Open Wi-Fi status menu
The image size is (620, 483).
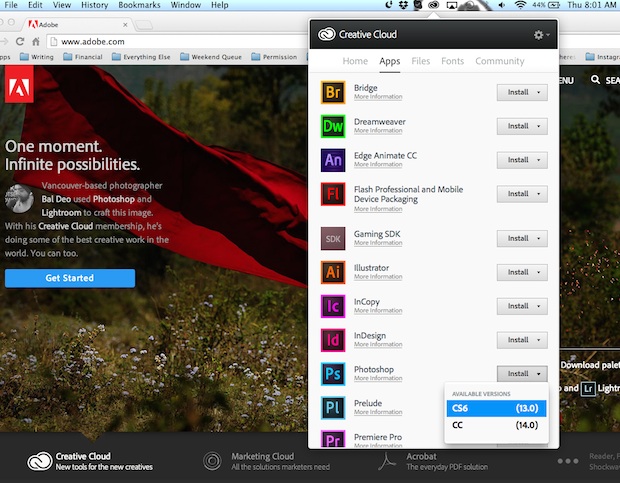(520, 5)
